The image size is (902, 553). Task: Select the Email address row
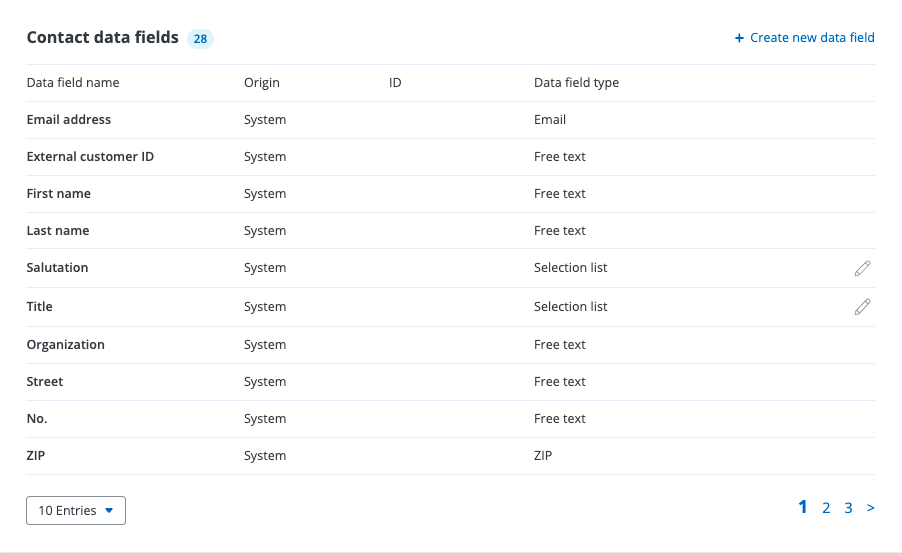point(69,120)
